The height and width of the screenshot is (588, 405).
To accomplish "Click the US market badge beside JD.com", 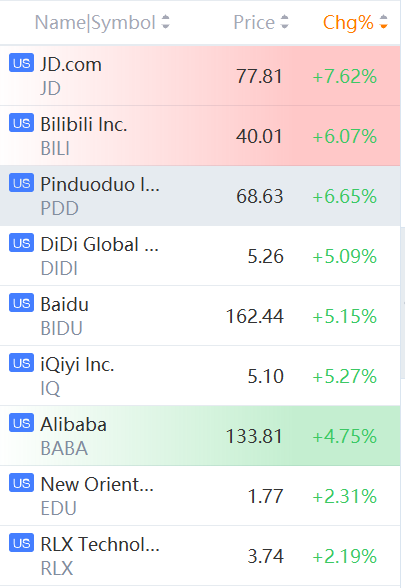I will click(21, 63).
